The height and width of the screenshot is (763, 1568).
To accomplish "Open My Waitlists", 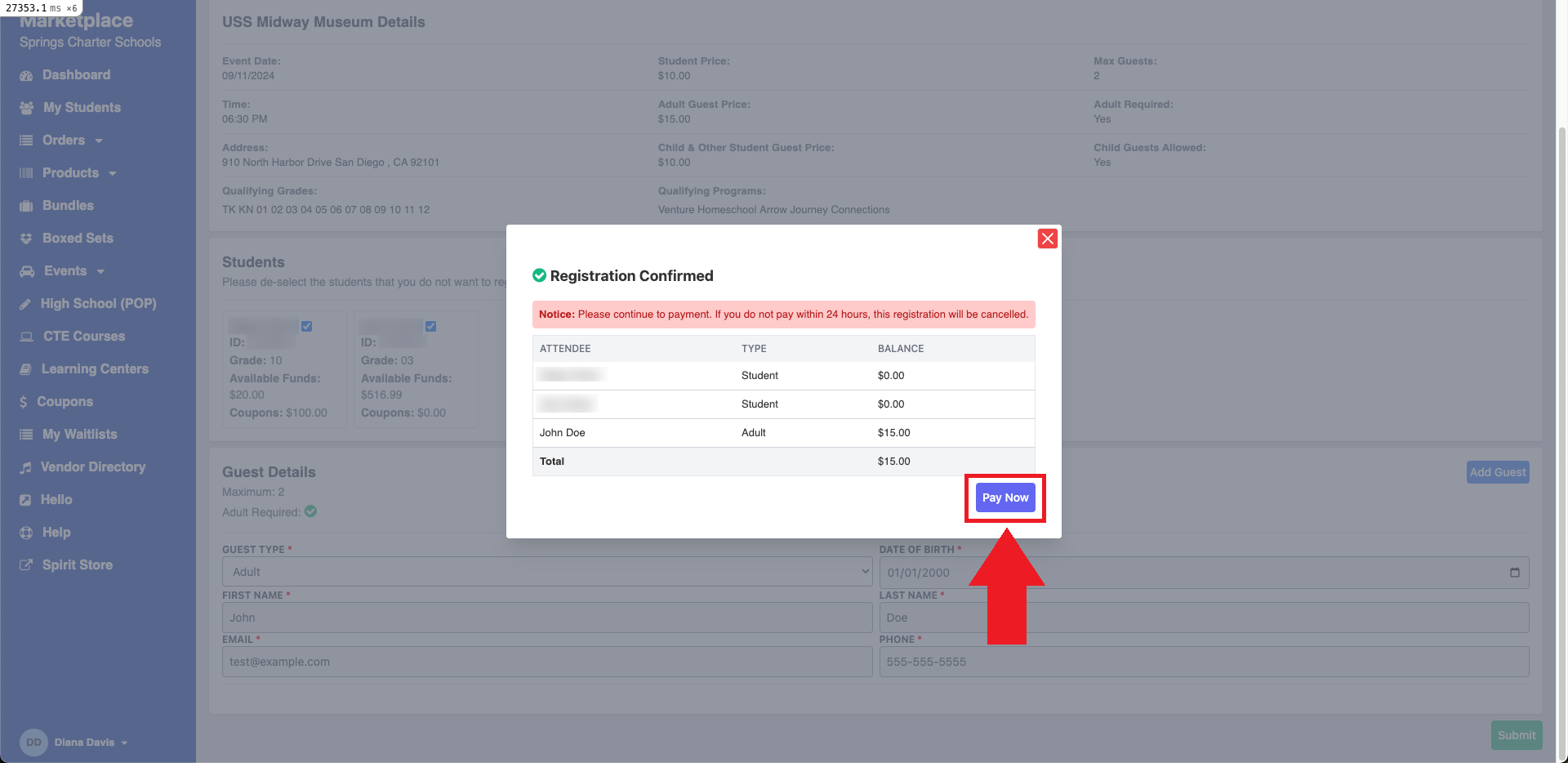I will click(79, 434).
